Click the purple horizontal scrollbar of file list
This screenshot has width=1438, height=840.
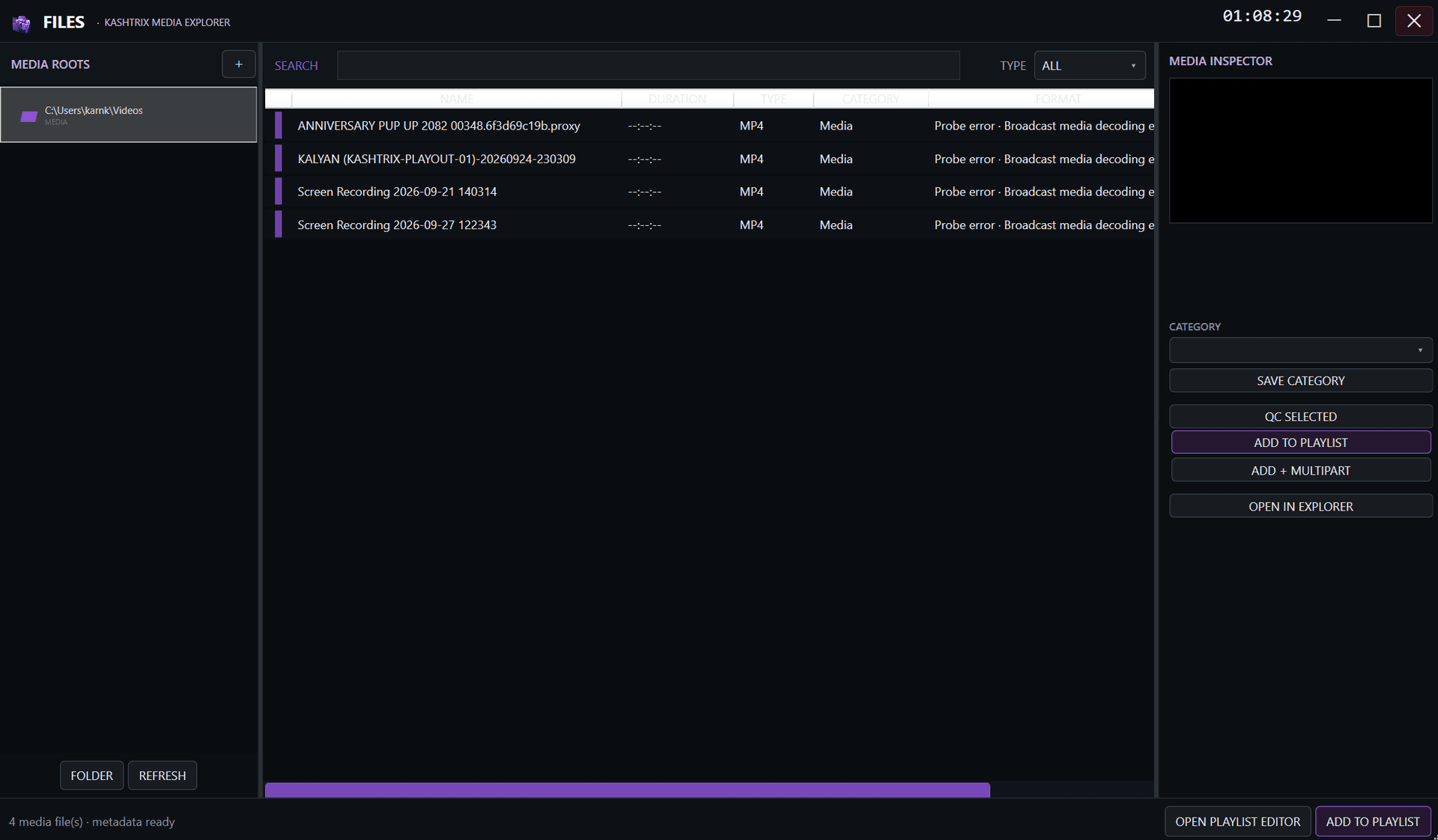pos(627,790)
